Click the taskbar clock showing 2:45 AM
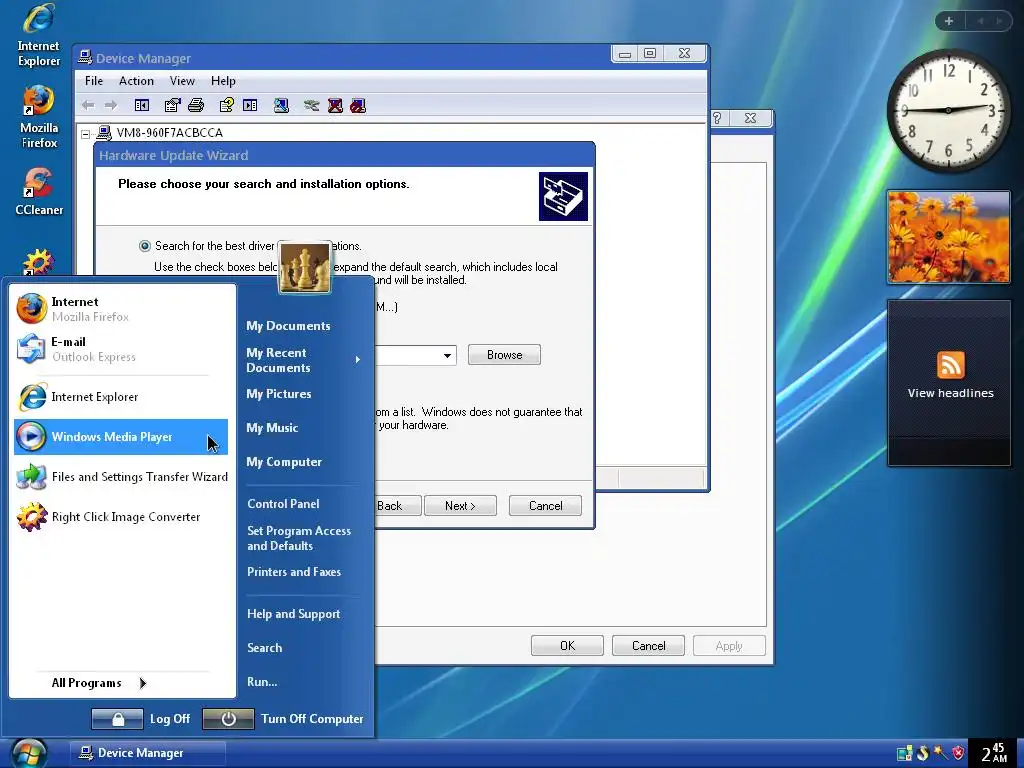Image resolution: width=1024 pixels, height=768 pixels. (994, 753)
